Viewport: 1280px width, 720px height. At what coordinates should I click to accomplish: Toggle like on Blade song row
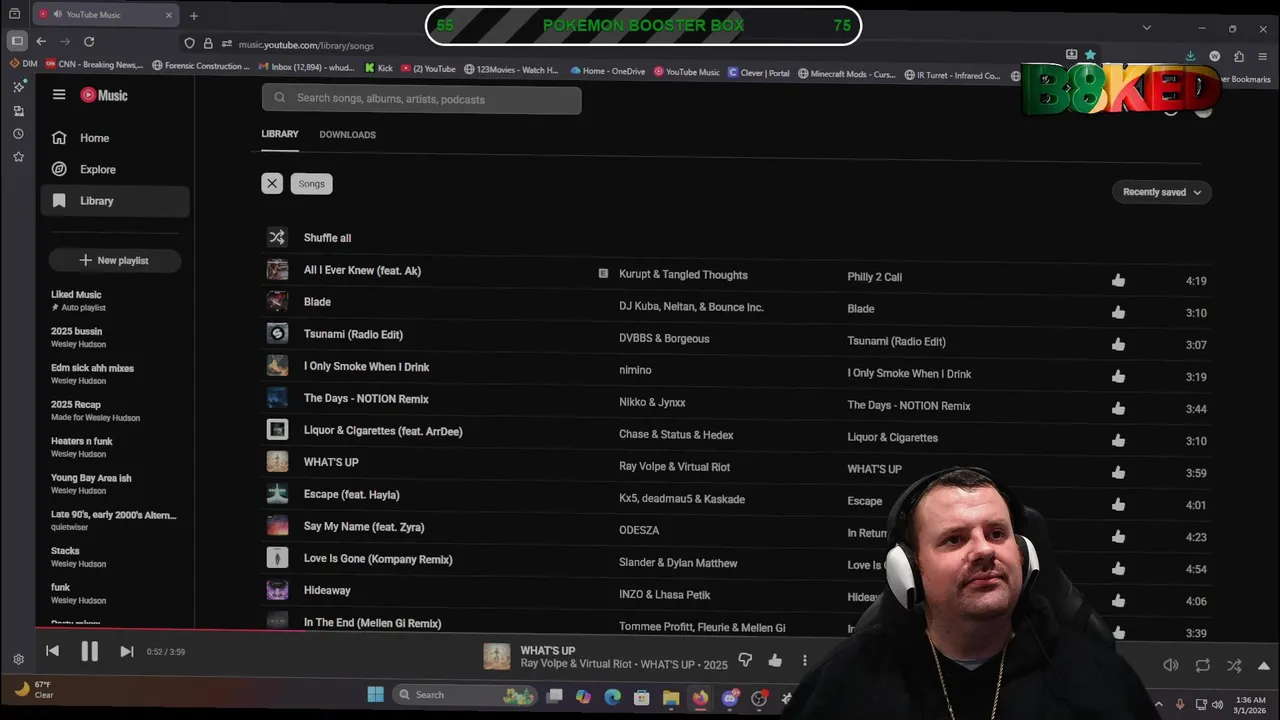[x=1118, y=313]
